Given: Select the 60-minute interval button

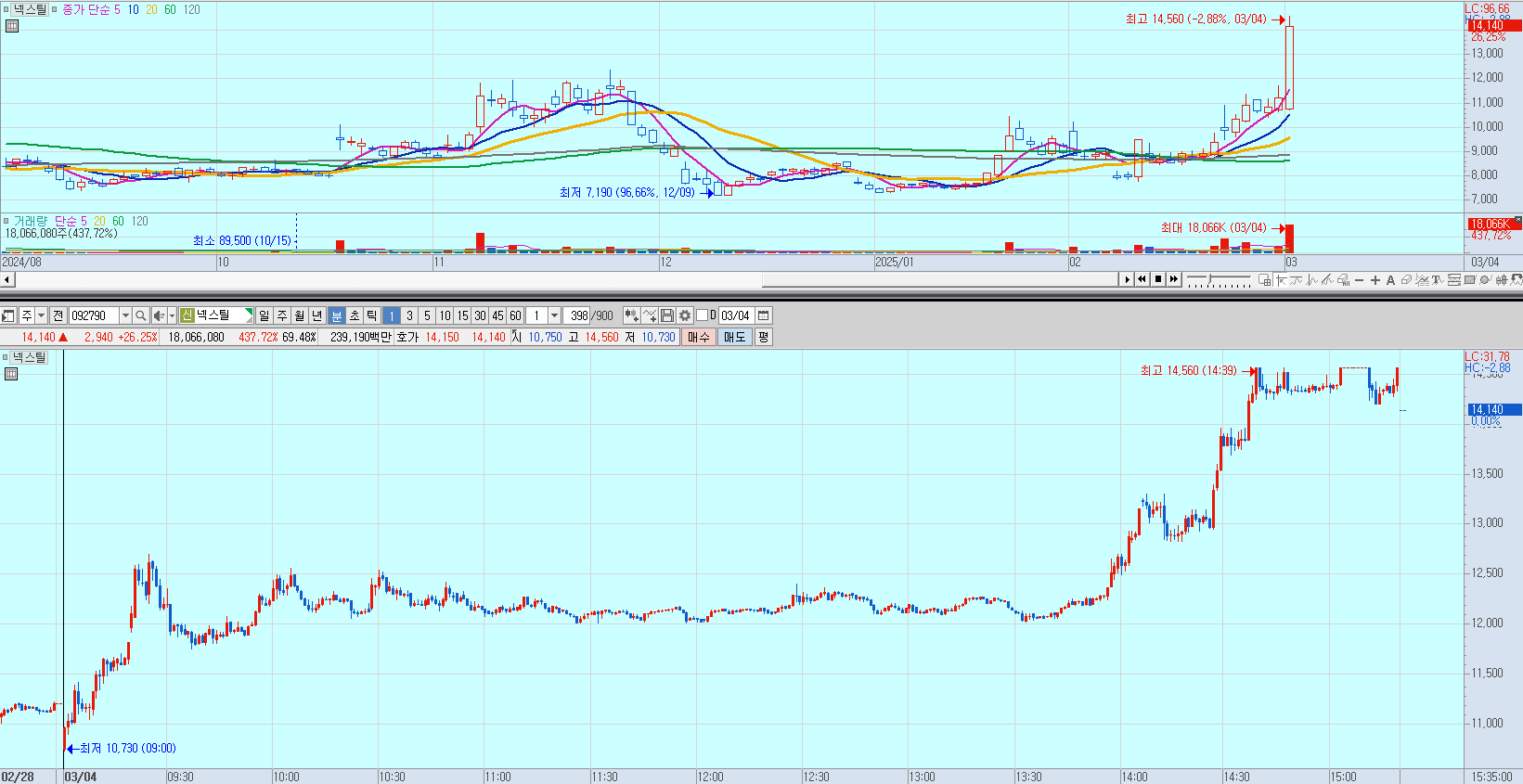Looking at the screenshot, I should click(515, 315).
